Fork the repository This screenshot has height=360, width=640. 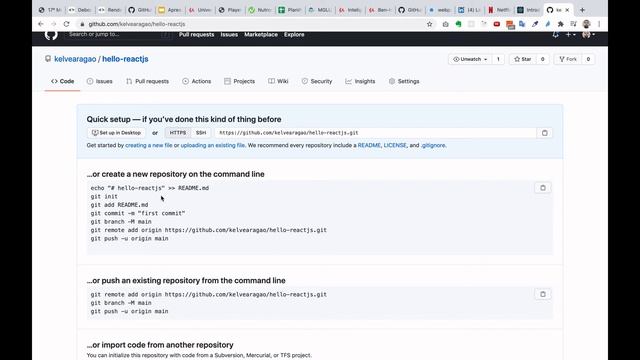(568, 59)
